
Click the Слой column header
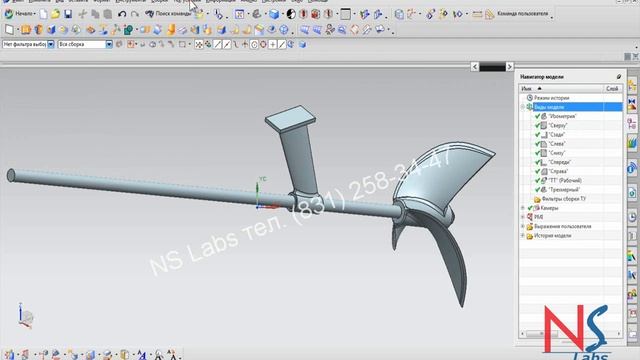(x=613, y=89)
